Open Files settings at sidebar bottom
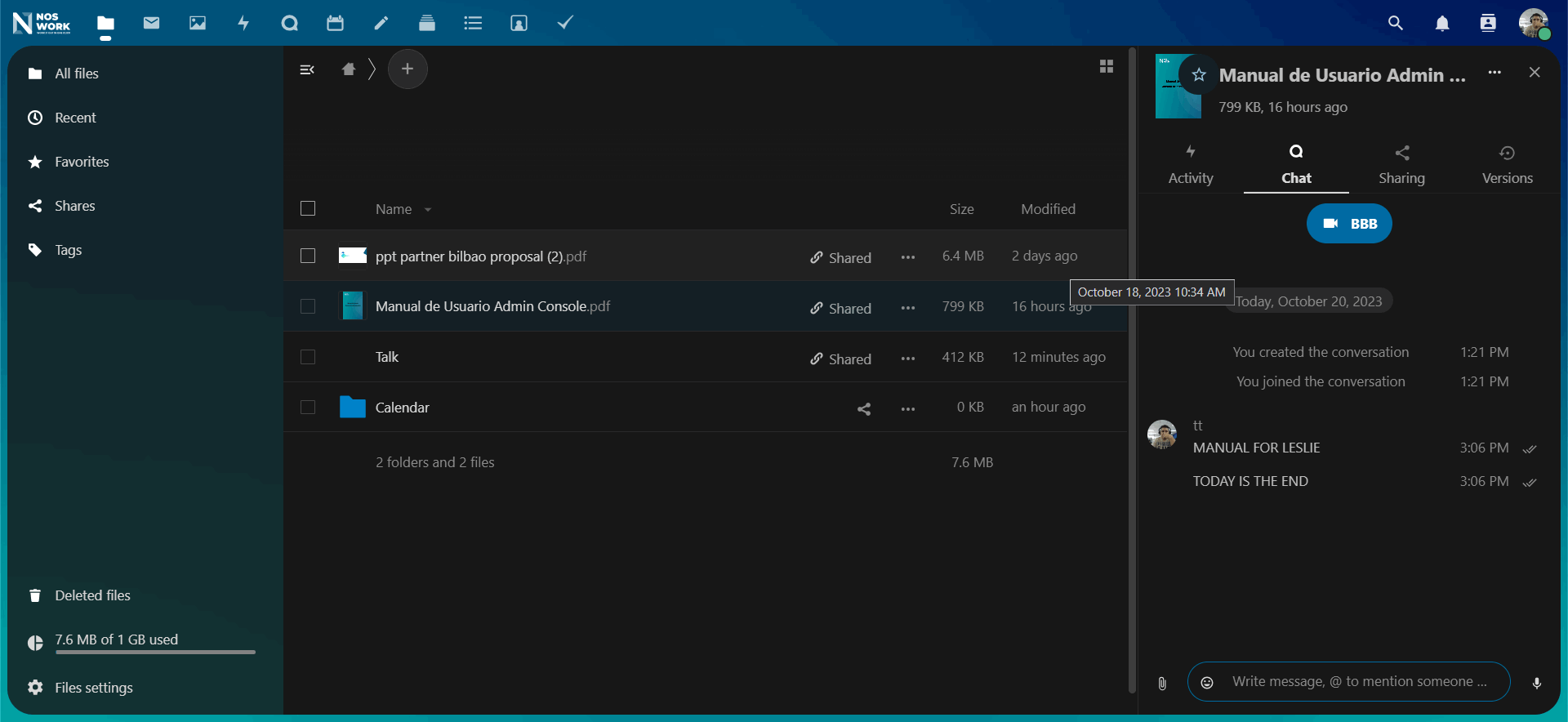Screen dimensions: 1568x722 (x=79, y=688)
